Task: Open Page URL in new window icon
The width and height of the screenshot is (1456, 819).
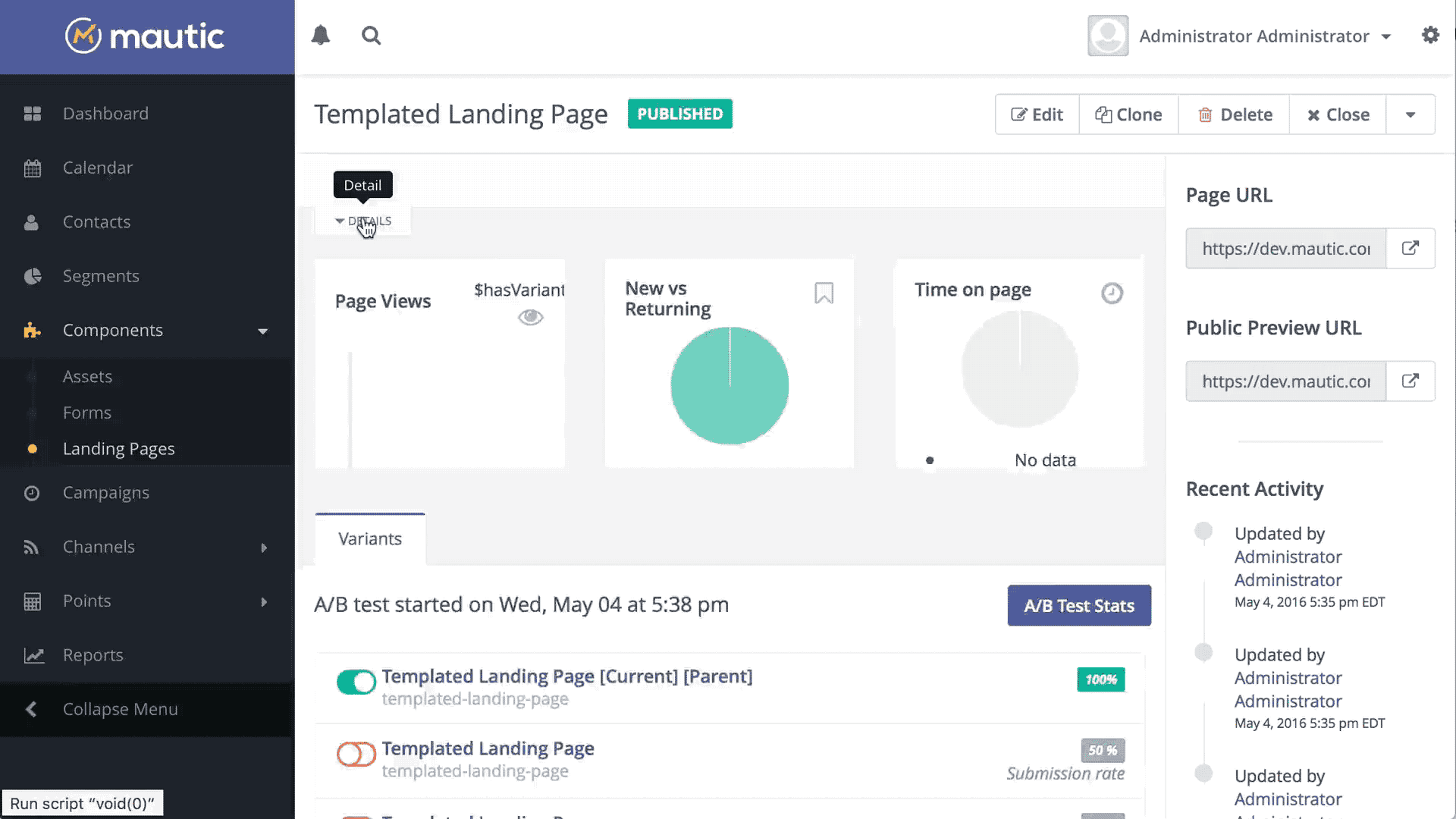Action: tap(1410, 249)
